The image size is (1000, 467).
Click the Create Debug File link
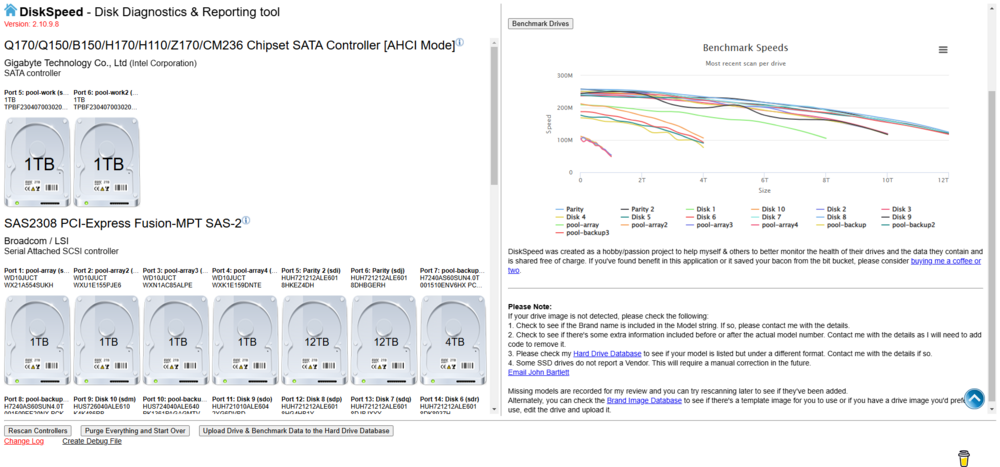[x=92, y=441]
